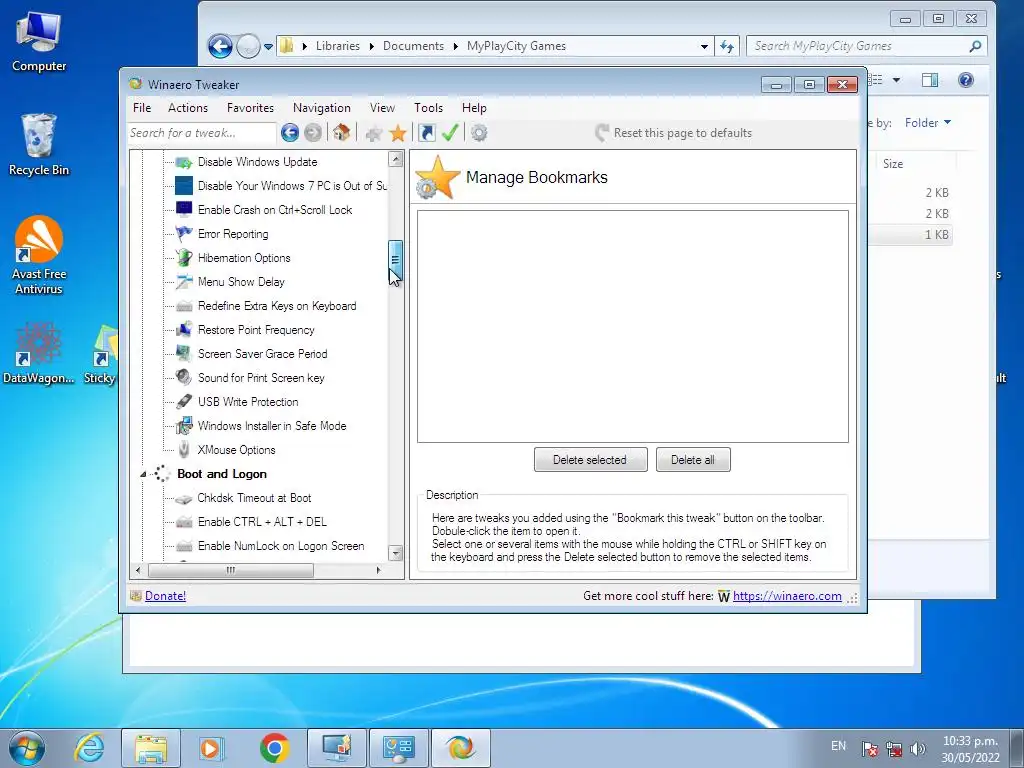Screen dimensions: 1024x768
Task: Click the greyed Forward arrow in Winaero toolbar
Action: (x=313, y=133)
